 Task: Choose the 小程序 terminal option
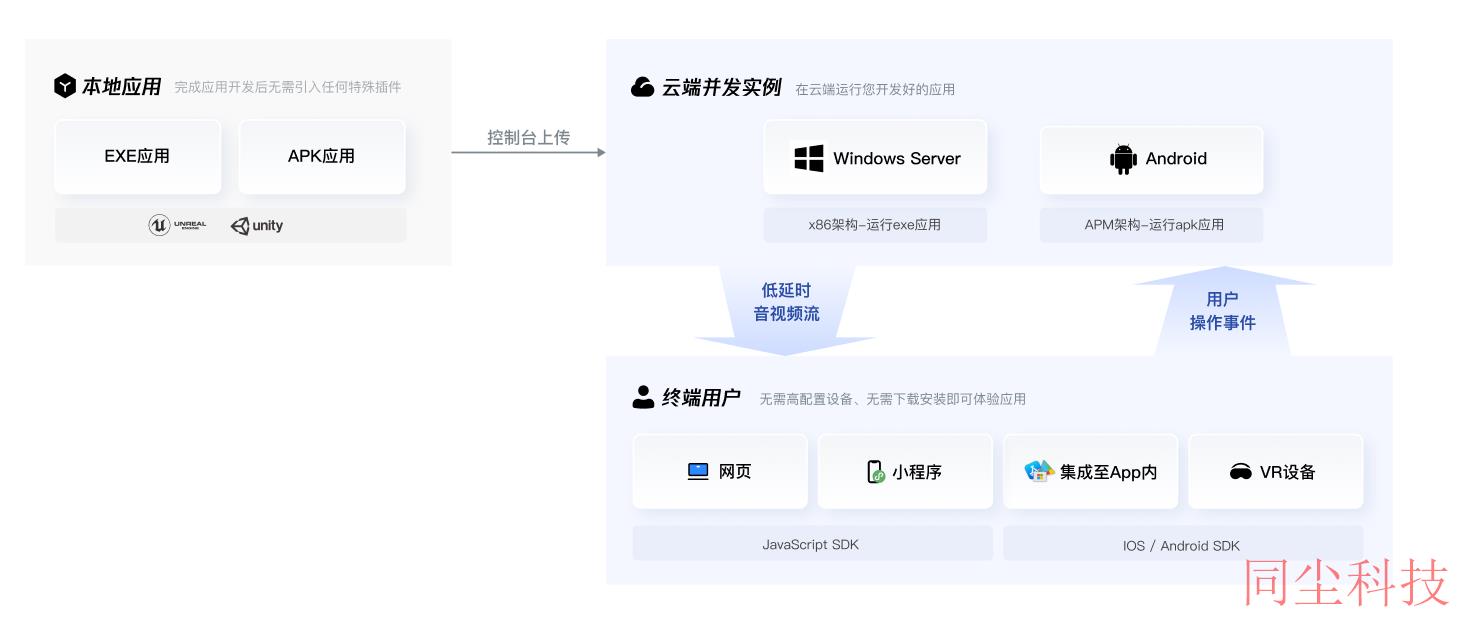pyautogui.click(x=905, y=471)
